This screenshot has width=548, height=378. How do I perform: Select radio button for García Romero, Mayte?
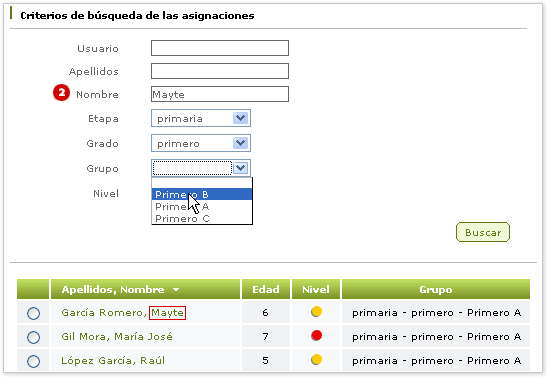coord(33,313)
